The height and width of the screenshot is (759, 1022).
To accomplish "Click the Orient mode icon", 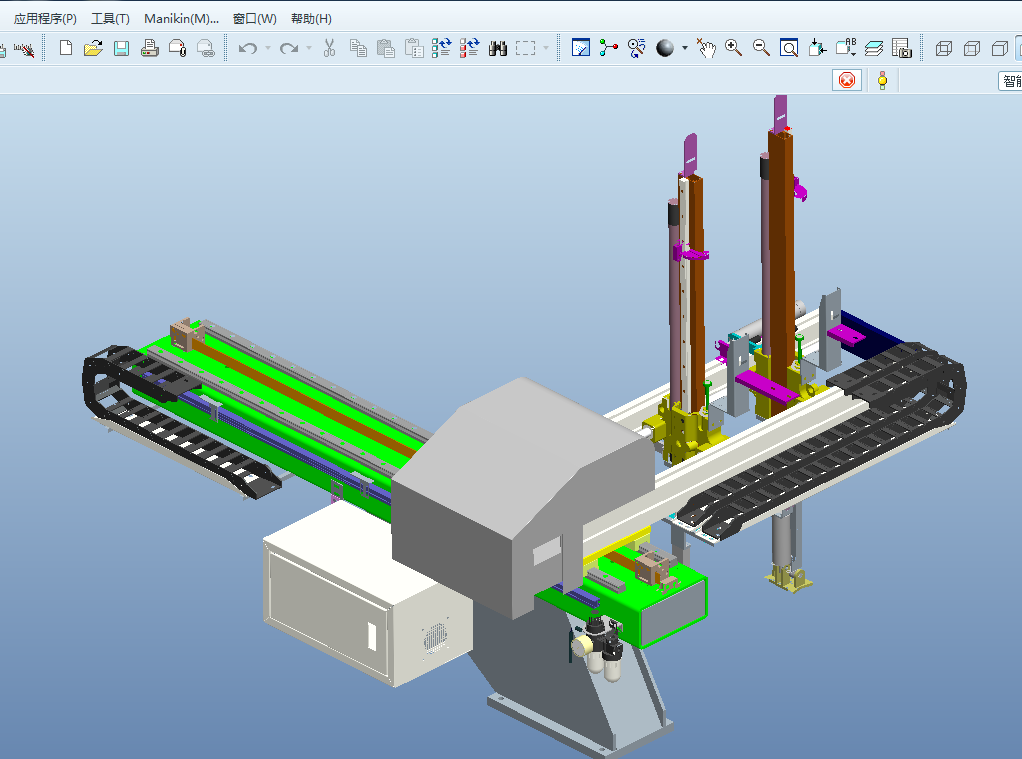I will click(637, 48).
